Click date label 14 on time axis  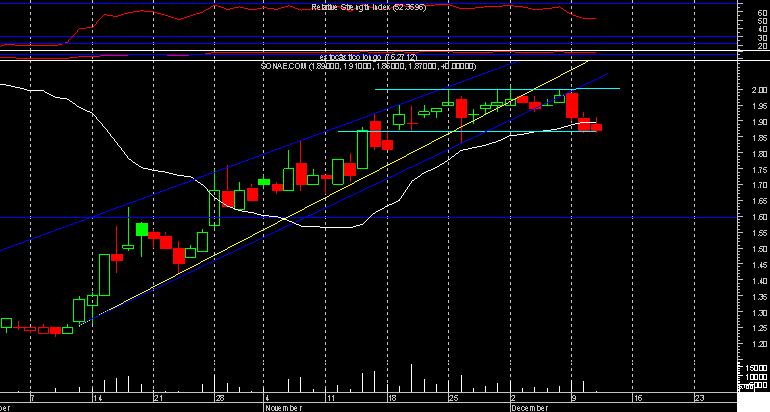[98, 398]
